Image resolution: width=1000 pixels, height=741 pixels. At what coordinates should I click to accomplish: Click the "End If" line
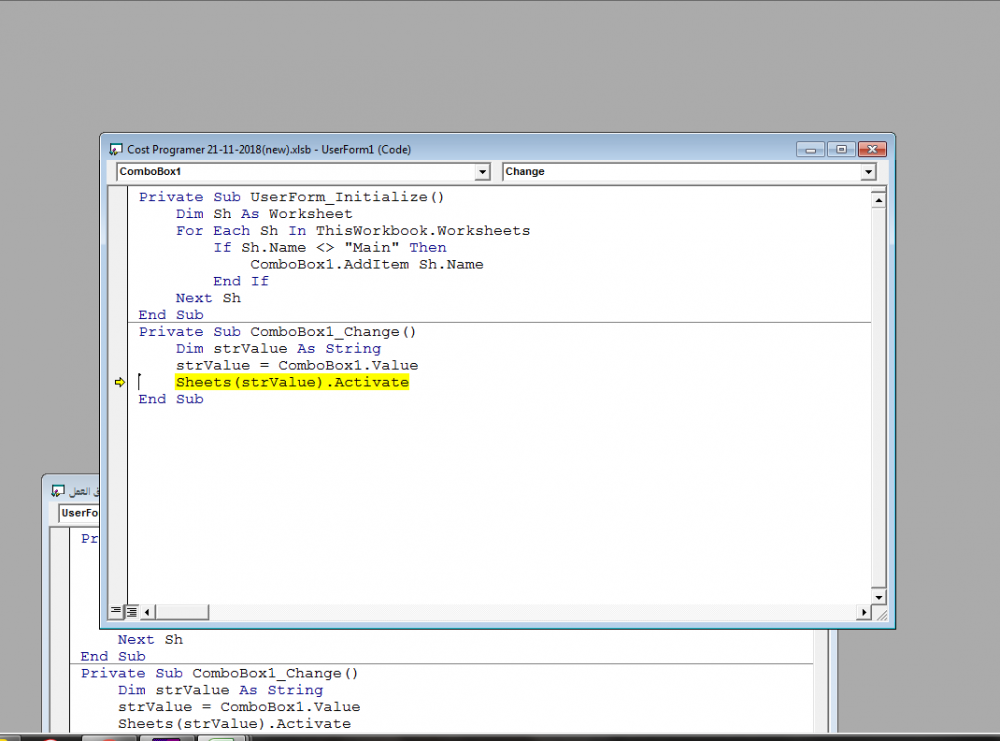(241, 281)
